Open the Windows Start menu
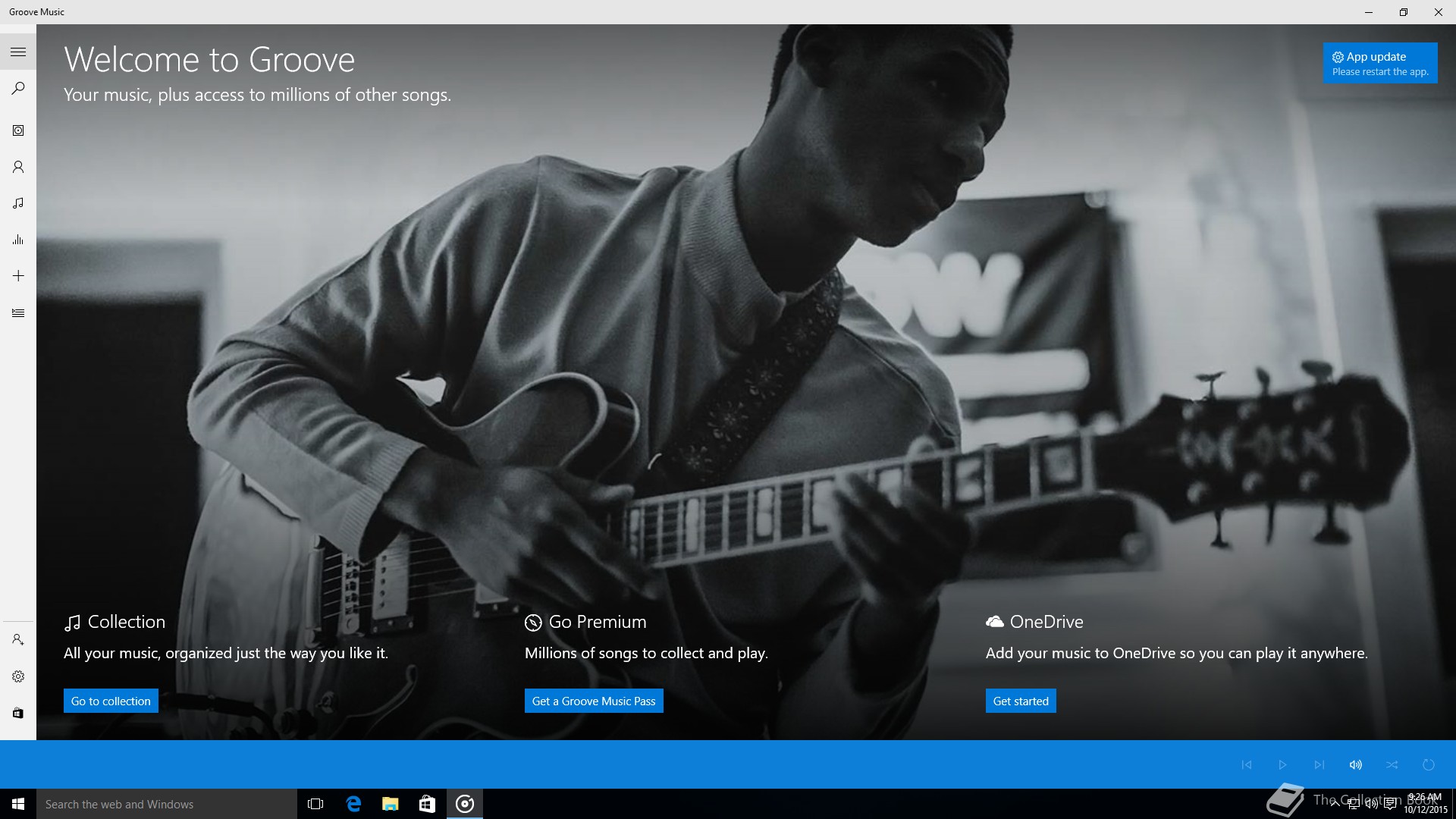Image resolution: width=1456 pixels, height=819 pixels. pyautogui.click(x=18, y=804)
